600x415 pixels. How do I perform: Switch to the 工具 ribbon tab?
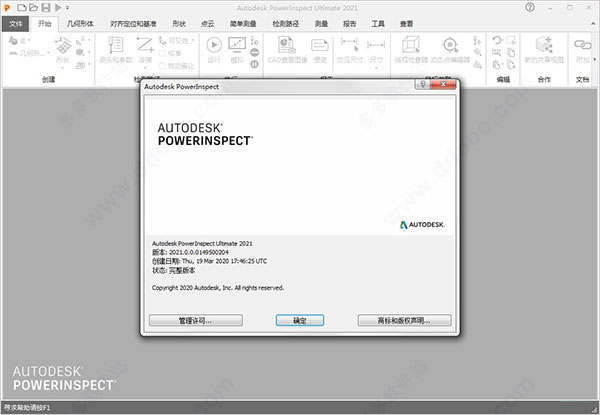pyautogui.click(x=378, y=24)
